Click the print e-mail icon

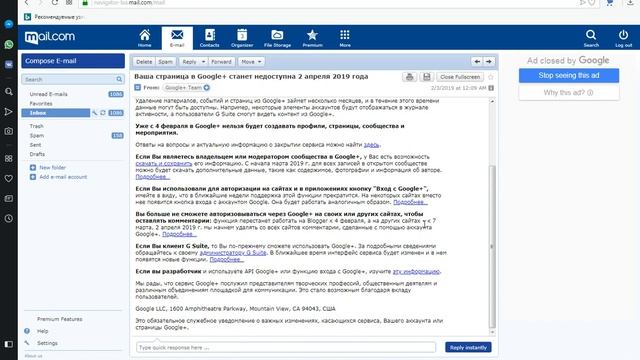(x=409, y=77)
